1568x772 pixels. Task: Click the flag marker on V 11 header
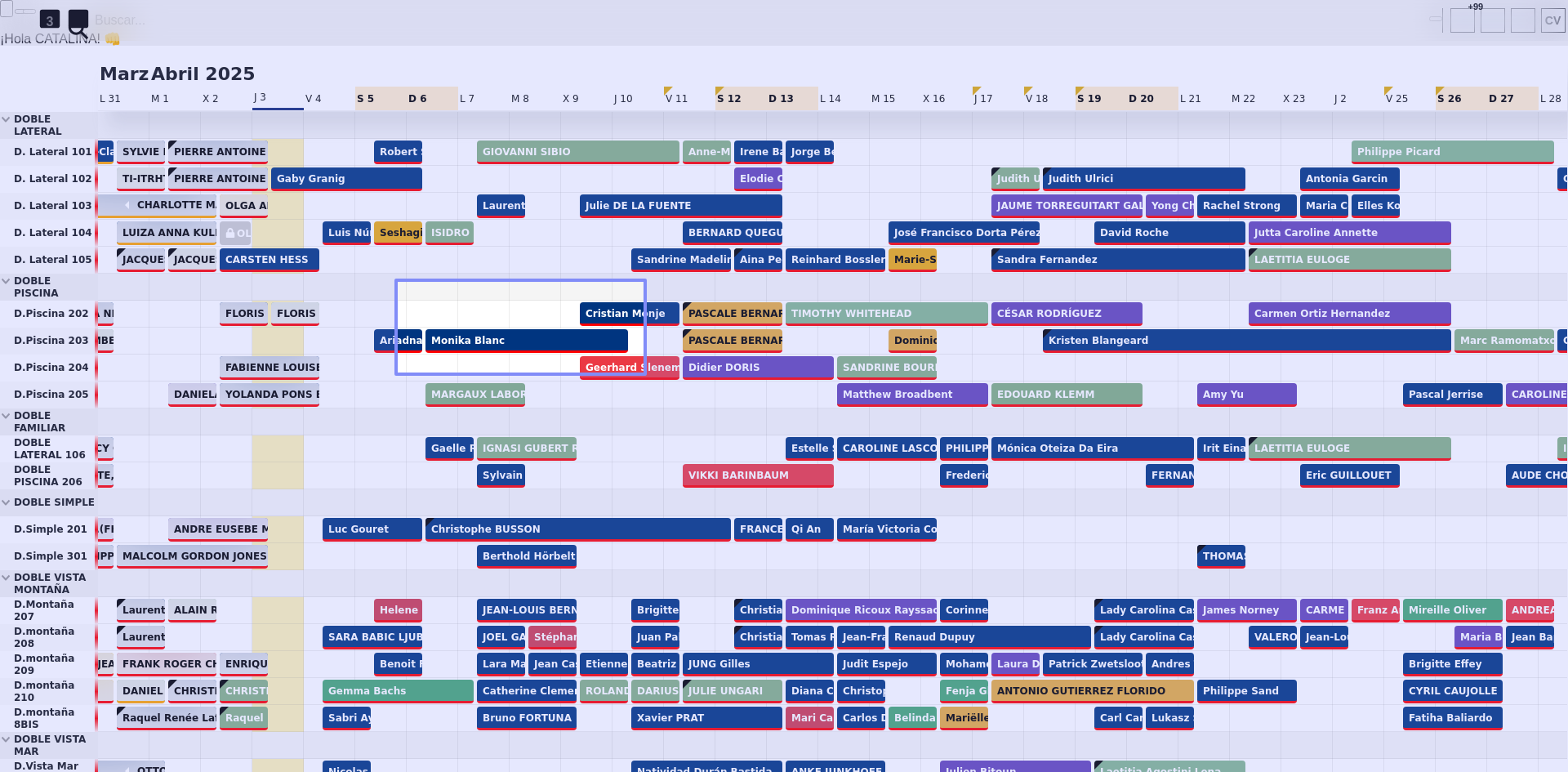click(x=668, y=91)
